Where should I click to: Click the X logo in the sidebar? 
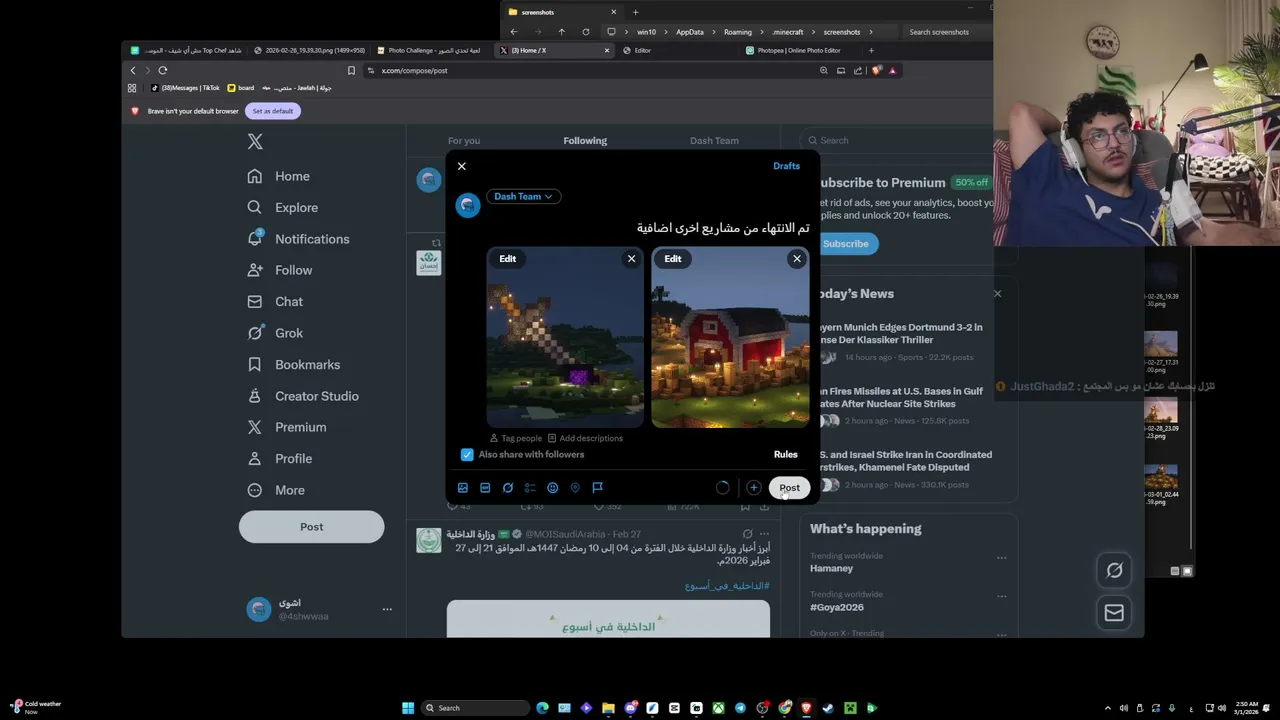pyautogui.click(x=255, y=142)
